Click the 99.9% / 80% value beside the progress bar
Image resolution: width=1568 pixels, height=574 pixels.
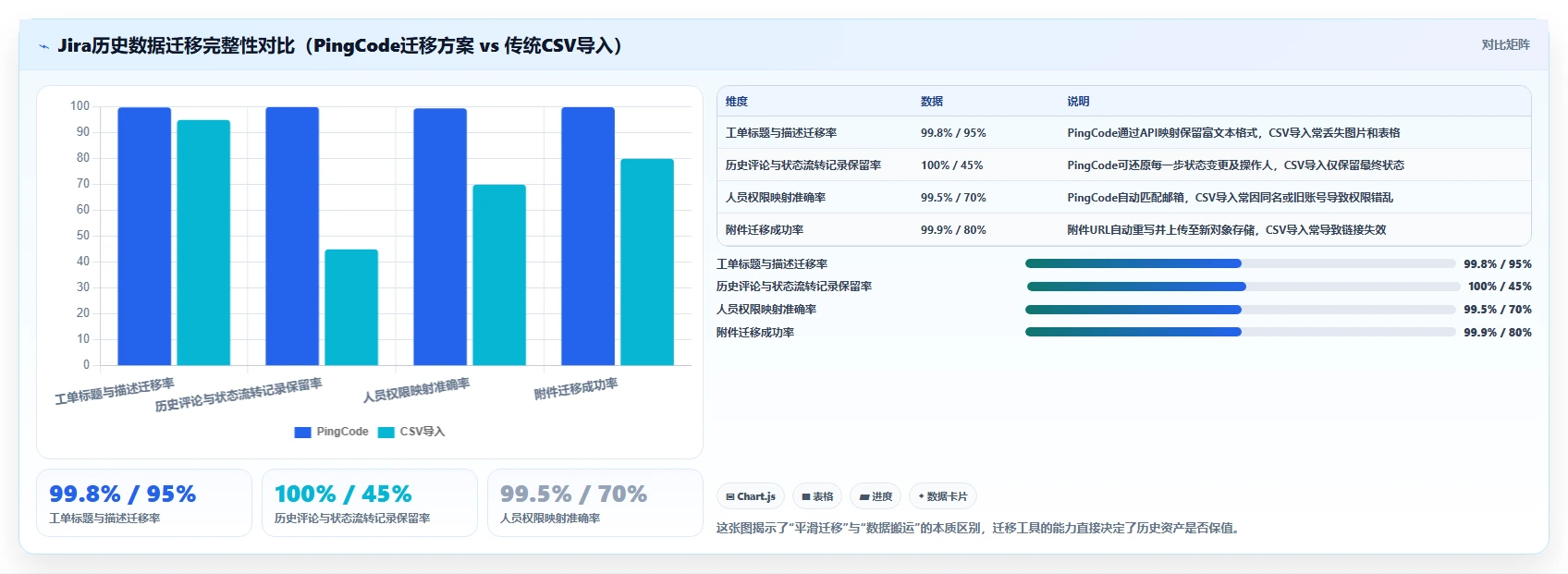pyautogui.click(x=1498, y=333)
